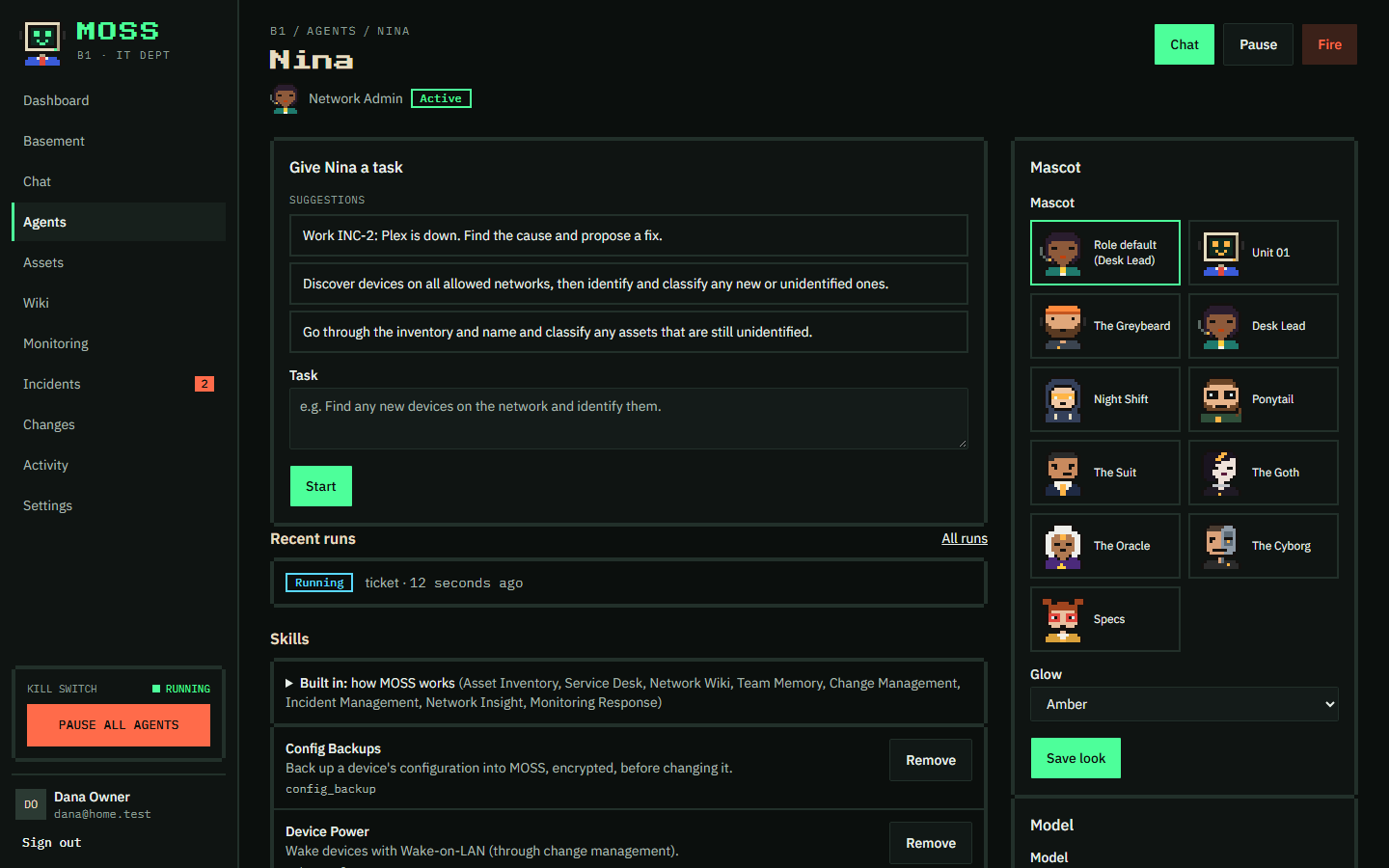Select The Oracle mascot
Screen dimensions: 1389x868
[1105, 546]
